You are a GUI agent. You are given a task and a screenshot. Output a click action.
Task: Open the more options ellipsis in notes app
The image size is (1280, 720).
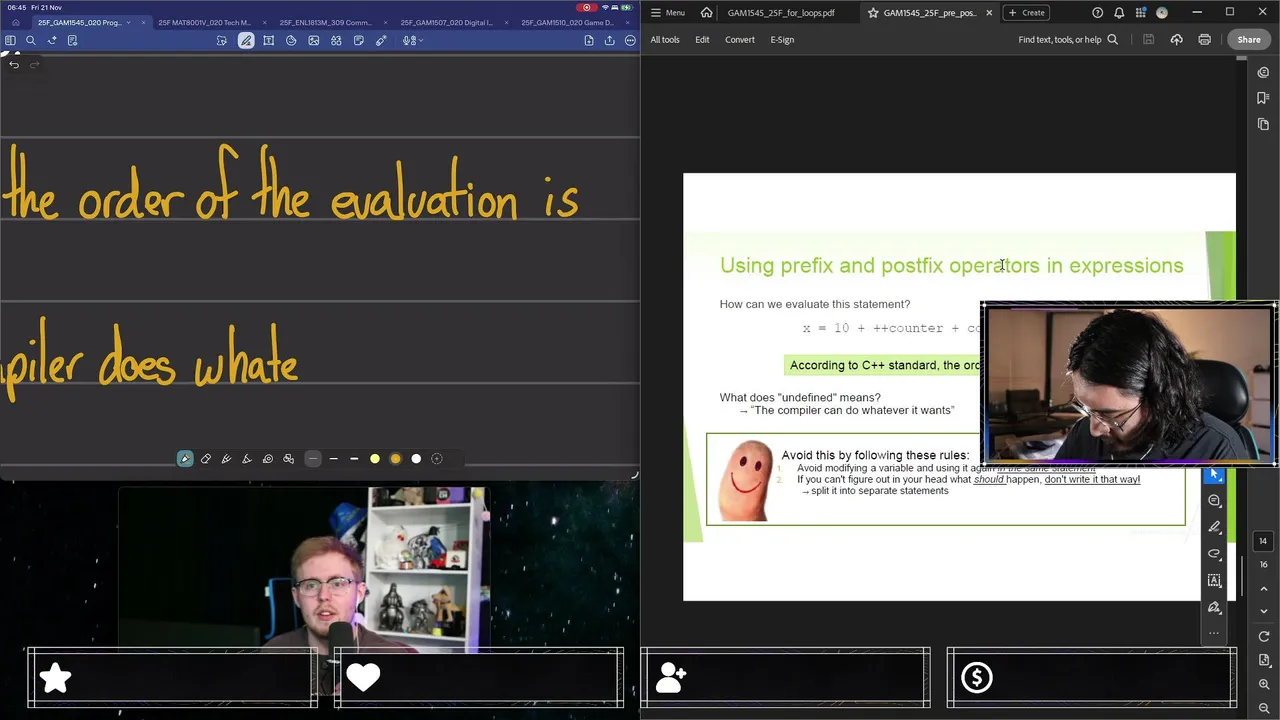coord(630,40)
